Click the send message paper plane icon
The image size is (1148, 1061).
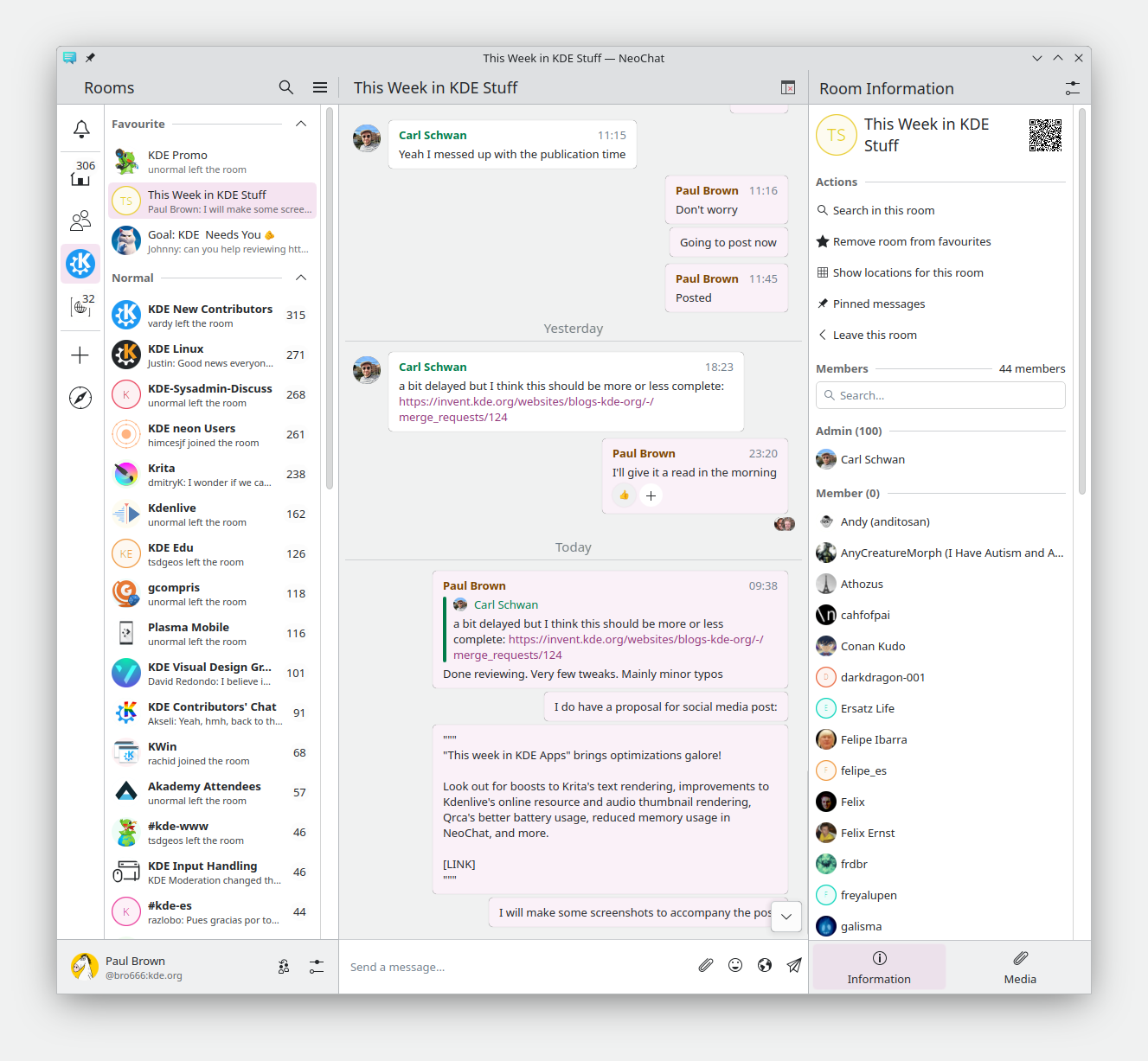click(x=794, y=966)
